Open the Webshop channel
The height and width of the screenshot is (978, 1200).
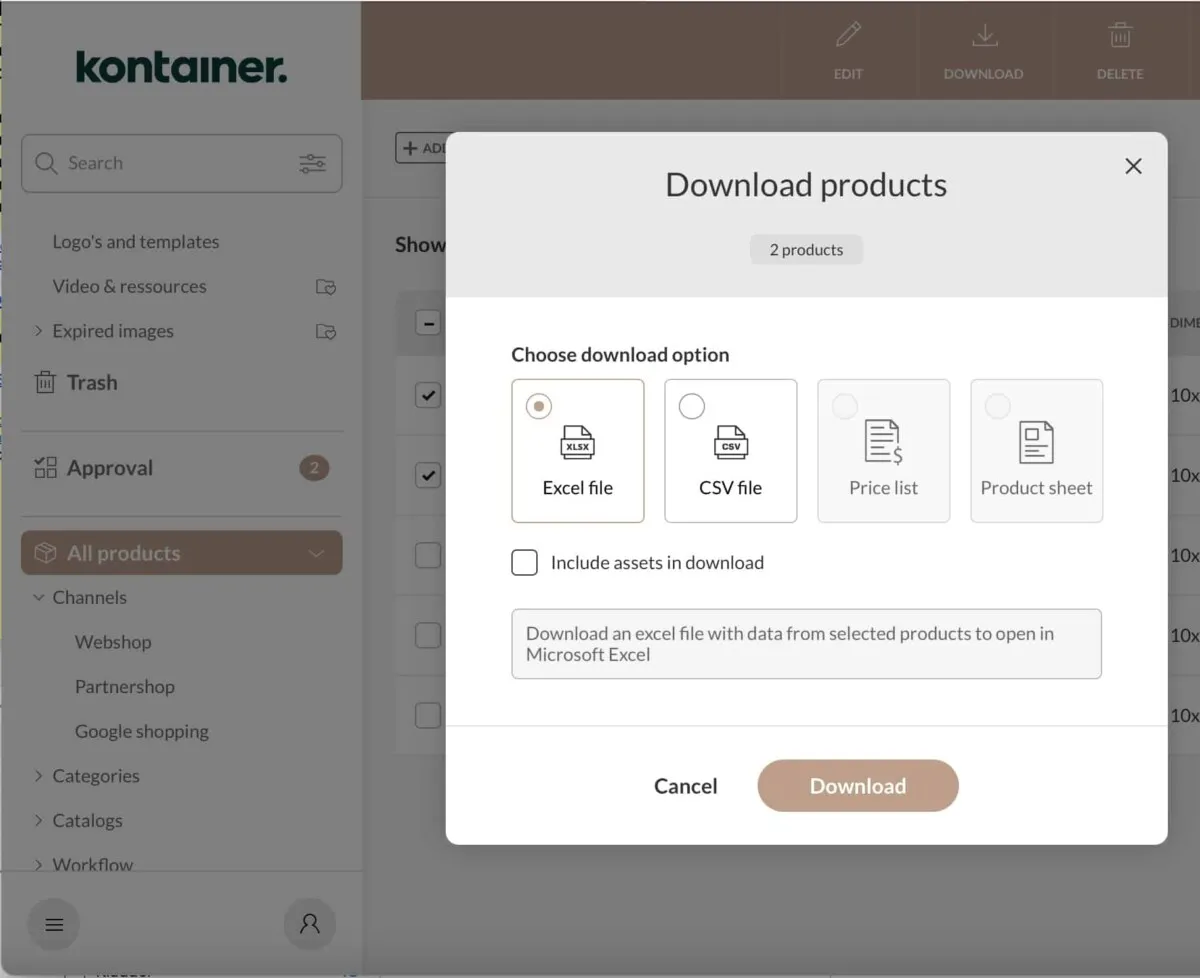113,642
